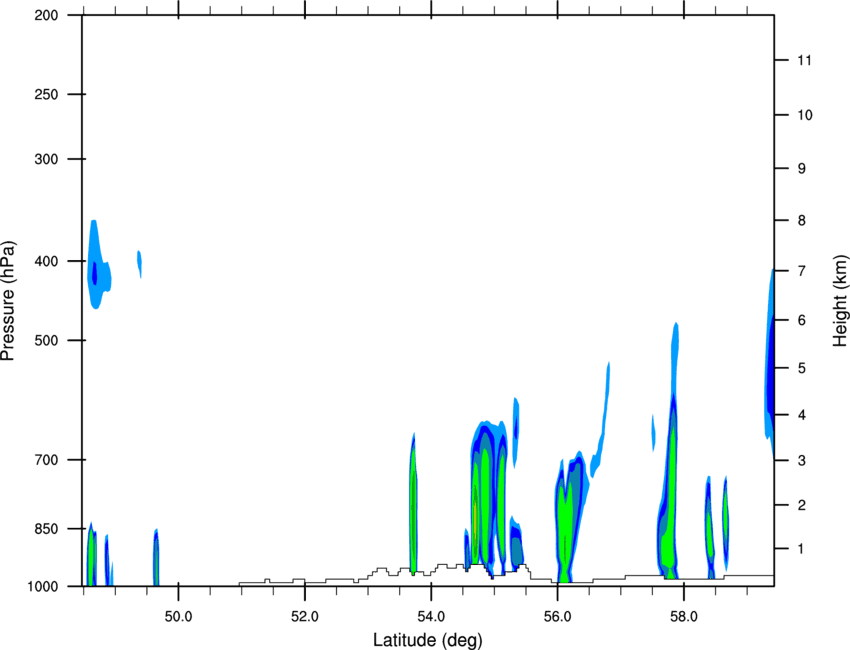
Task: Click the 700 pressure axis label
Action: 46,460
